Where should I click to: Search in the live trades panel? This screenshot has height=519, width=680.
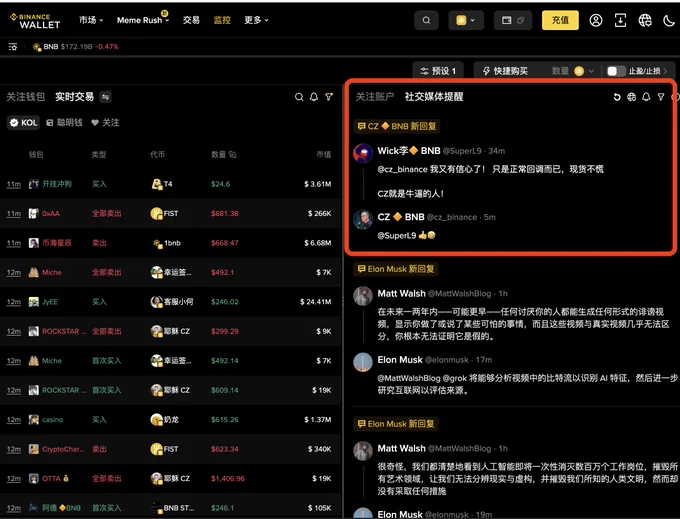tap(299, 97)
